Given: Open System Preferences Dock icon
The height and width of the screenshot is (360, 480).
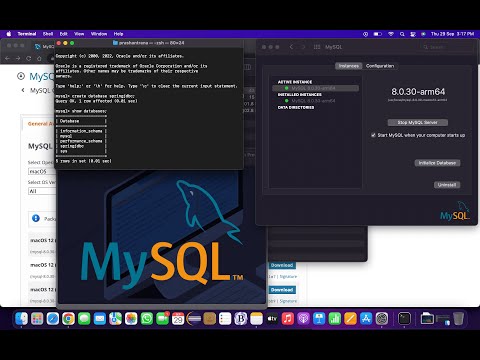Looking at the screenshot, I should pos(382,319).
